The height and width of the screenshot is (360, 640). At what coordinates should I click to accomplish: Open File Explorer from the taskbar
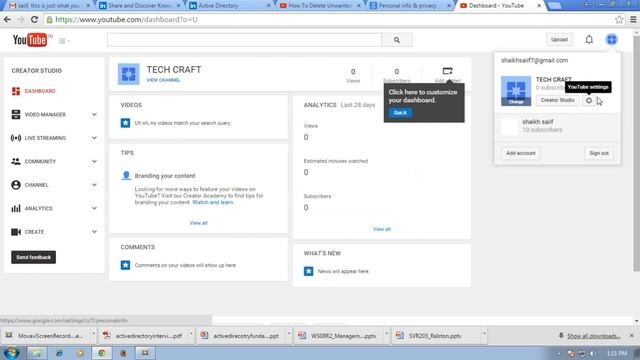click(x=37, y=353)
